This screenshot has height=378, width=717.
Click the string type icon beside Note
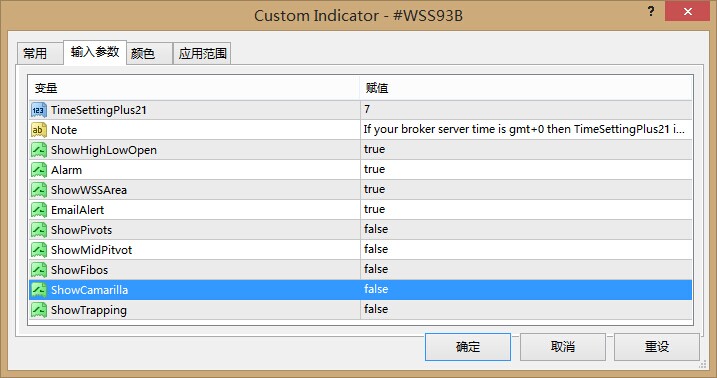click(x=39, y=130)
